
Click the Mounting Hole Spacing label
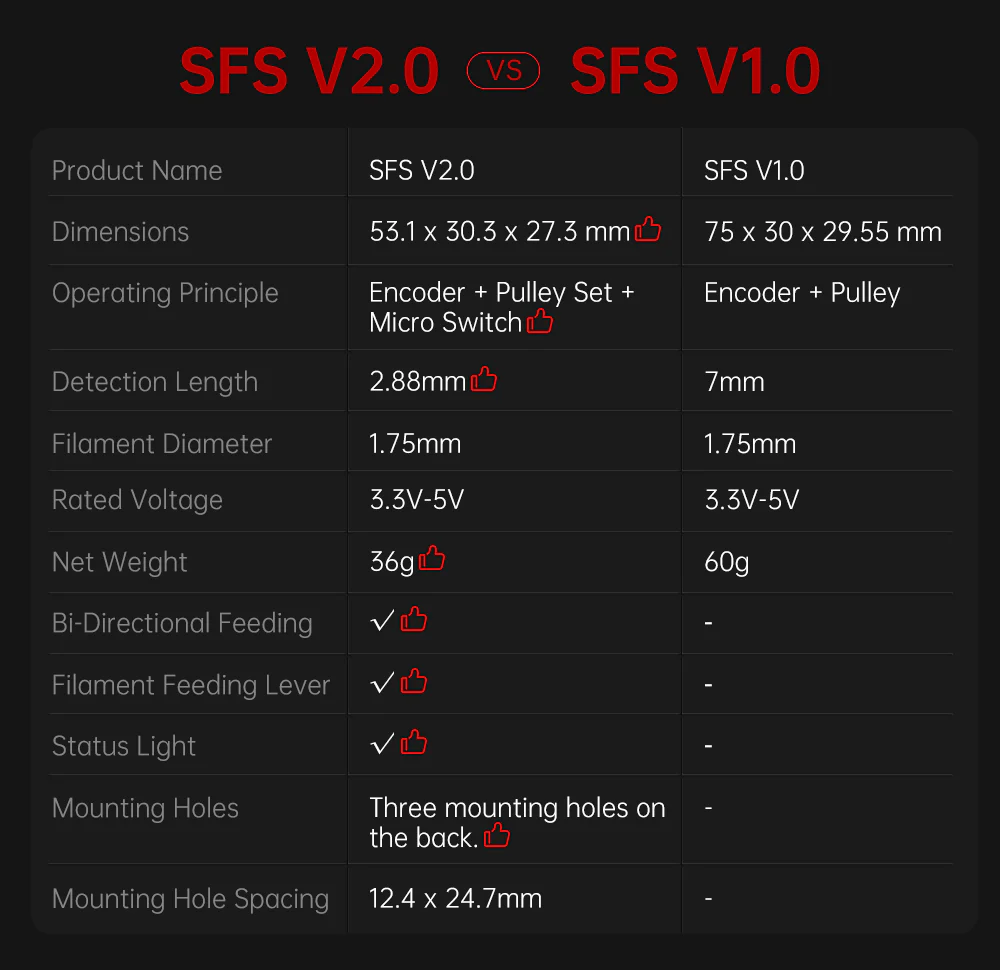coord(190,899)
